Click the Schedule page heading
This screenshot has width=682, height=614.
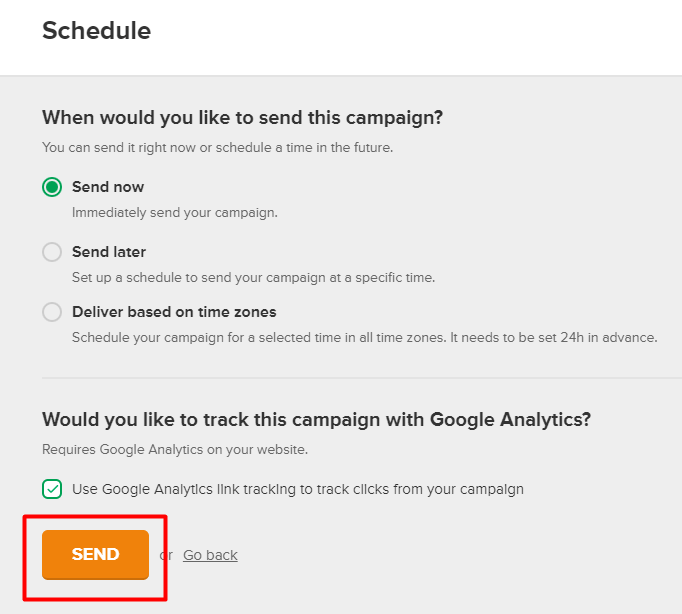point(96,31)
